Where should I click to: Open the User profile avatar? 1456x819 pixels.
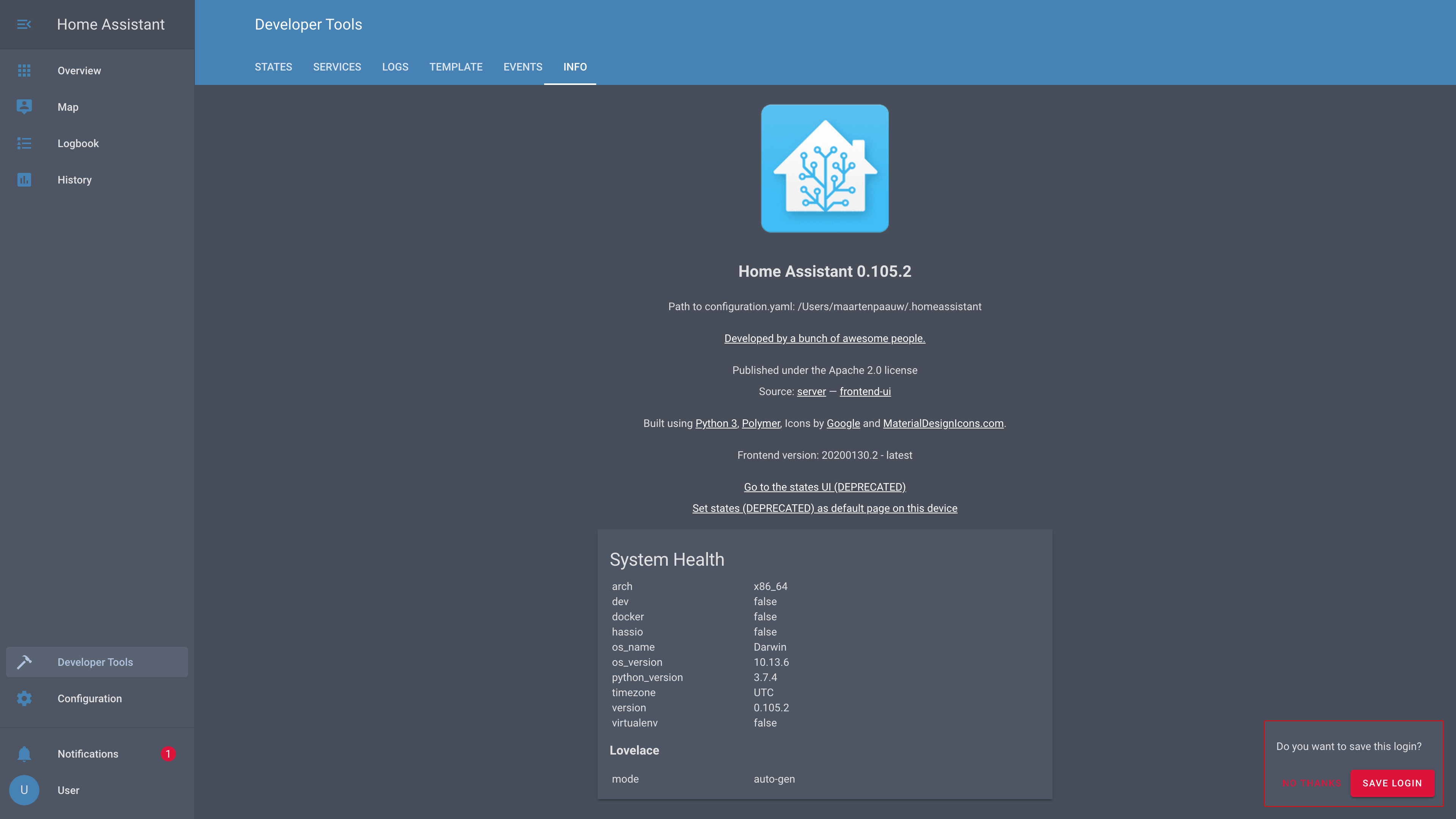pos(24,790)
